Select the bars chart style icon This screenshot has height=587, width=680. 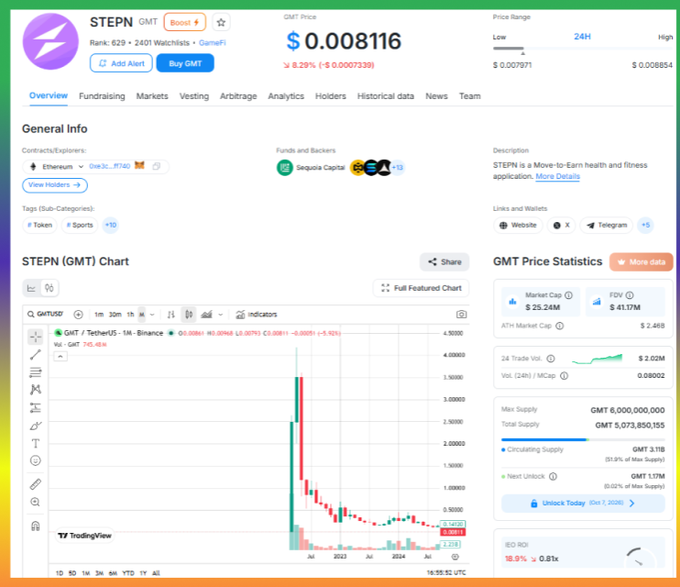(171, 314)
